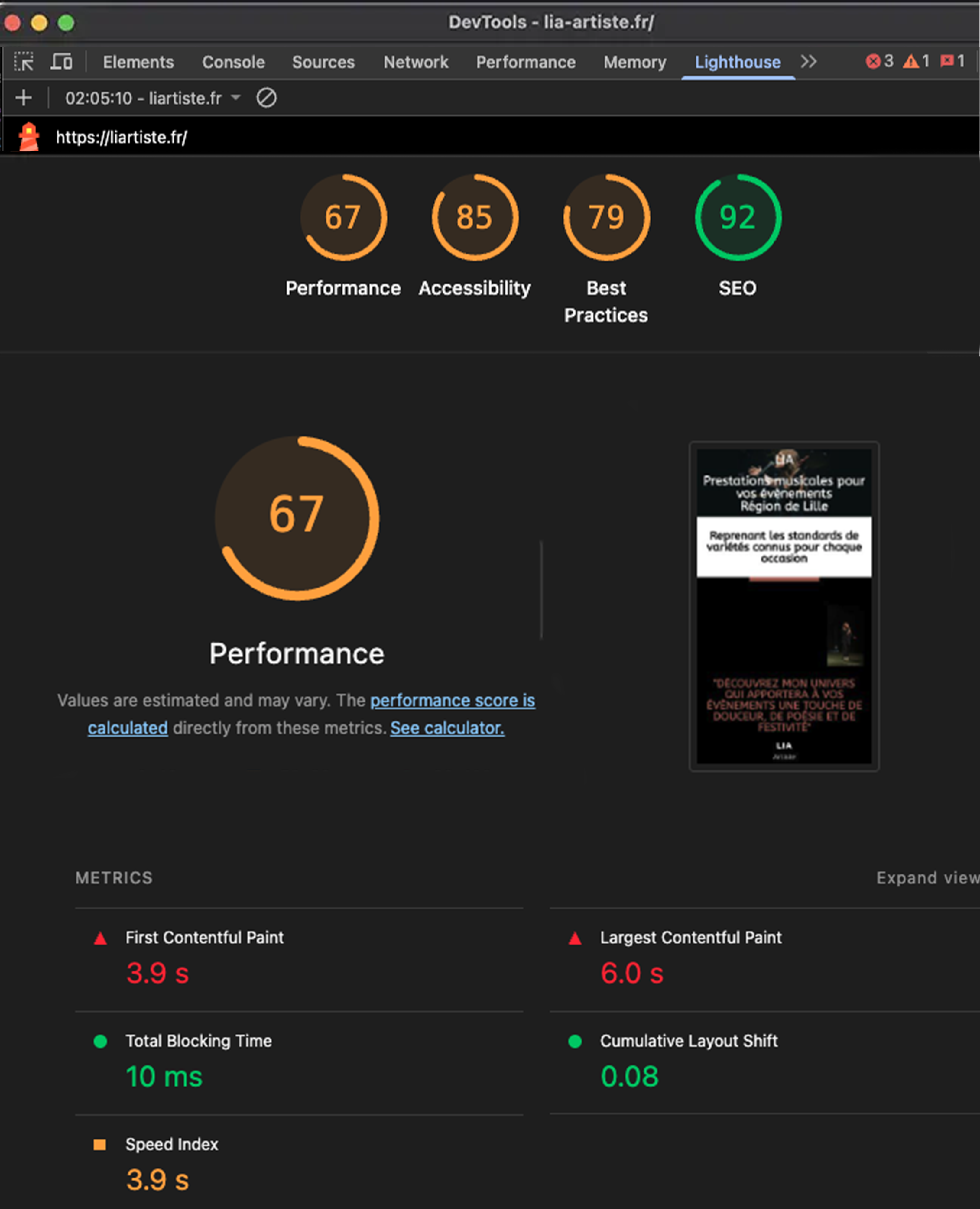
Task: Click the inspect element selector icon
Action: pyautogui.click(x=24, y=62)
